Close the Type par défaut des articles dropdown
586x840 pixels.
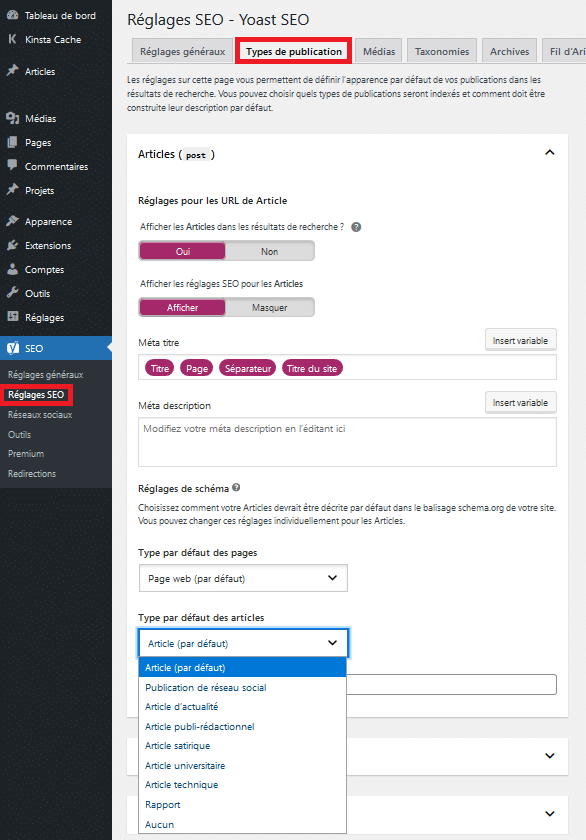click(x=243, y=643)
